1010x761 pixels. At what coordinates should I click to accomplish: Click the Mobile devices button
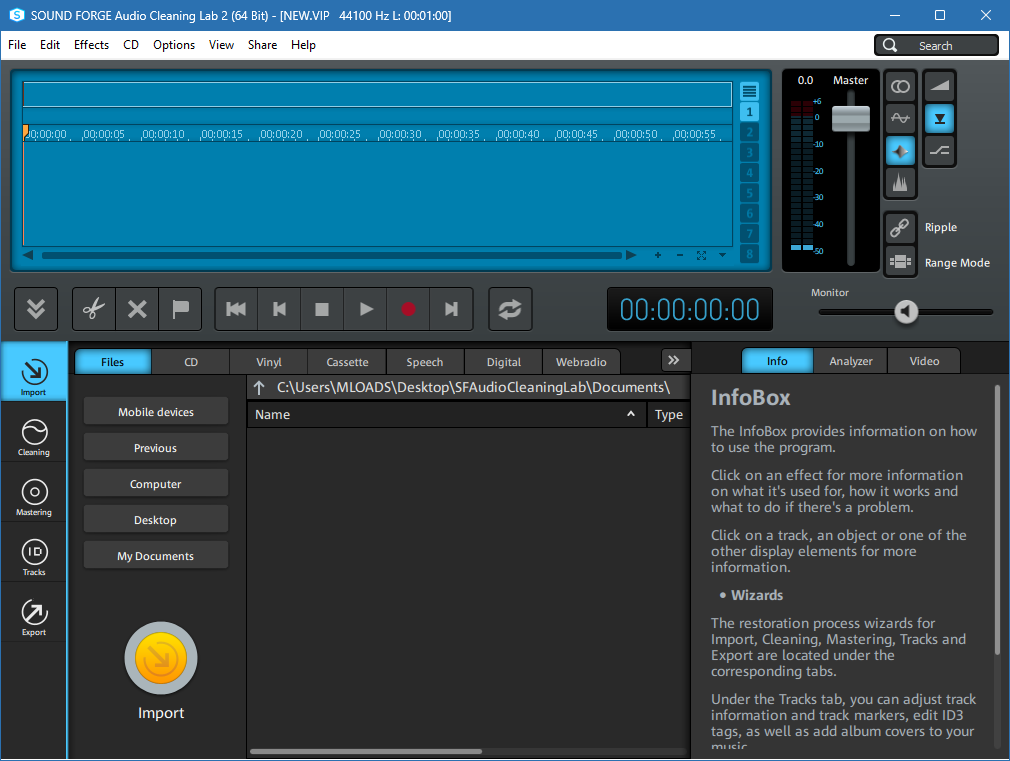156,412
